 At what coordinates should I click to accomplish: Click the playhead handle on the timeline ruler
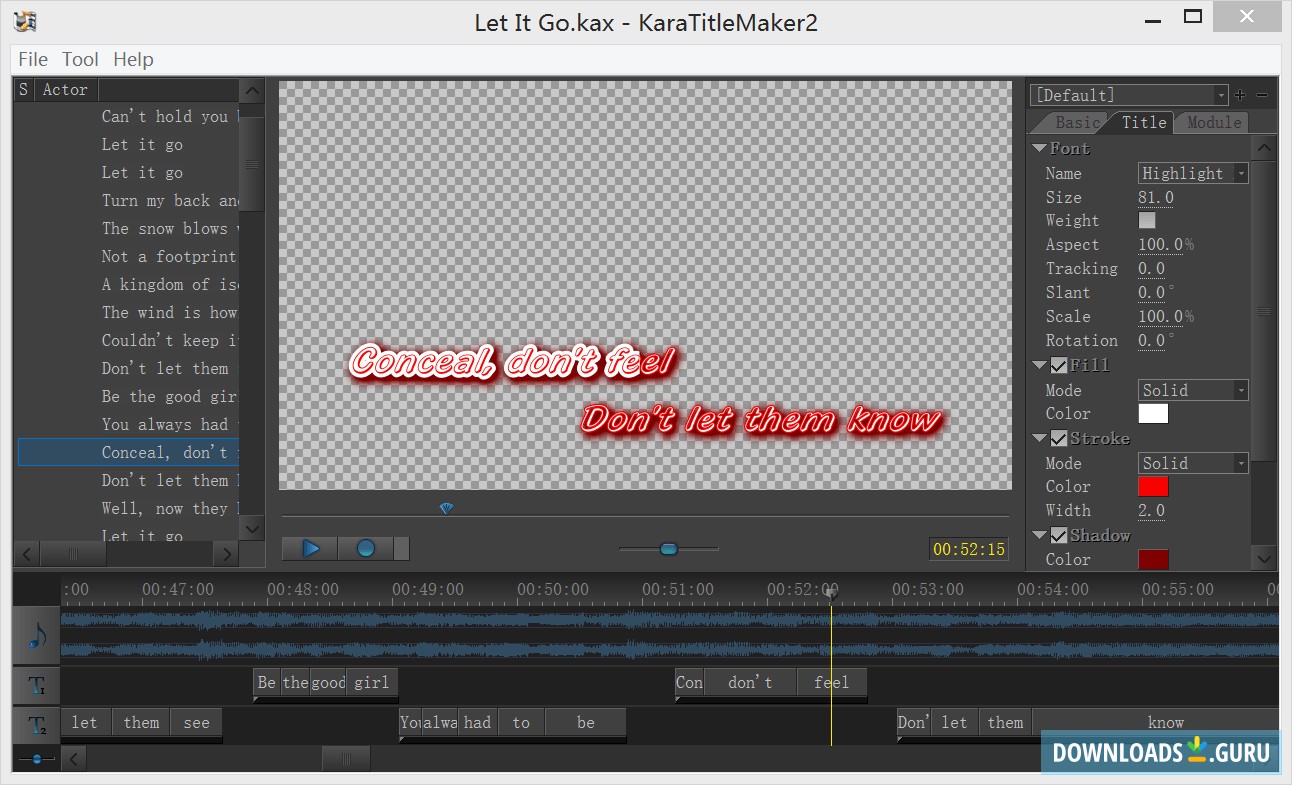pyautogui.click(x=831, y=593)
